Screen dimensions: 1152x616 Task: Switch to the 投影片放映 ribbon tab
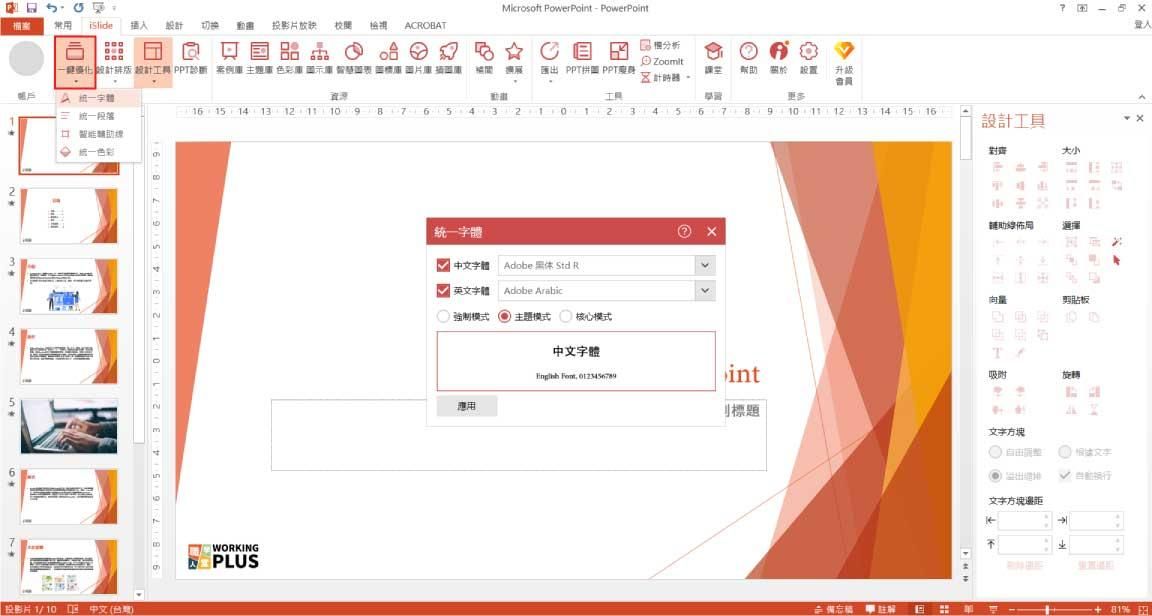pyautogui.click(x=294, y=25)
